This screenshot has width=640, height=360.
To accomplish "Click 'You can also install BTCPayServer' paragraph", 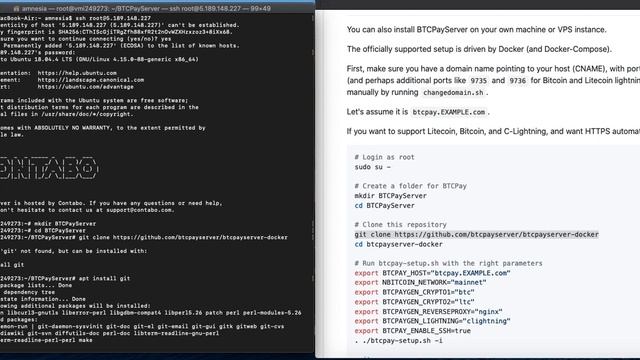I will click(476, 30).
